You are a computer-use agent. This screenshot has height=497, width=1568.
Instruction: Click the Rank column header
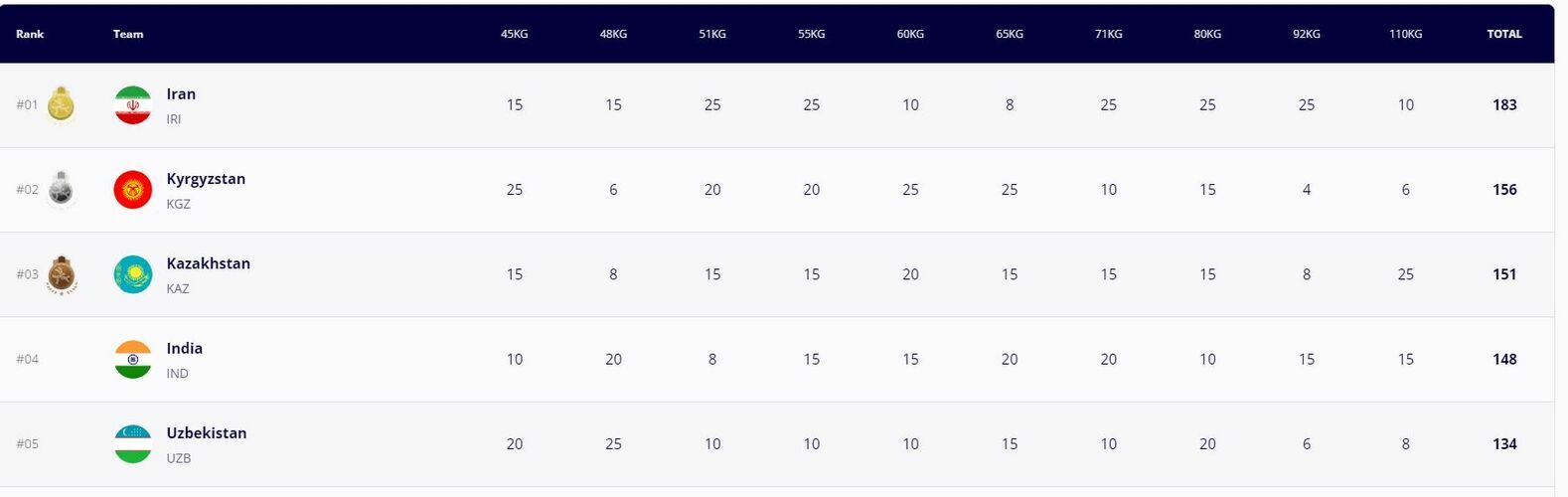(x=30, y=34)
